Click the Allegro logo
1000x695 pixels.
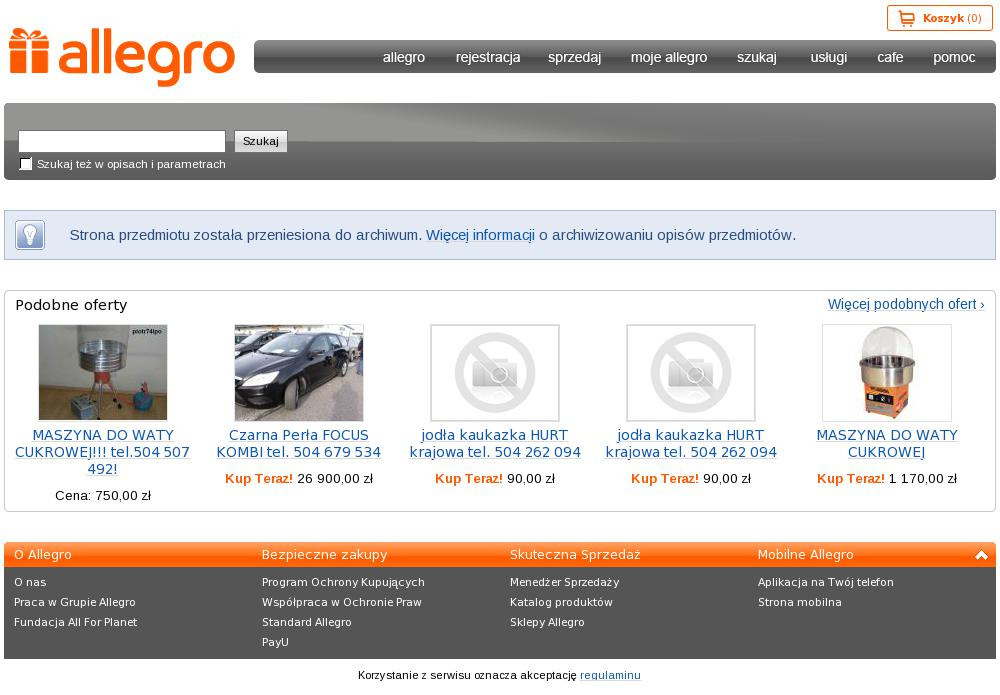pyautogui.click(x=122, y=57)
